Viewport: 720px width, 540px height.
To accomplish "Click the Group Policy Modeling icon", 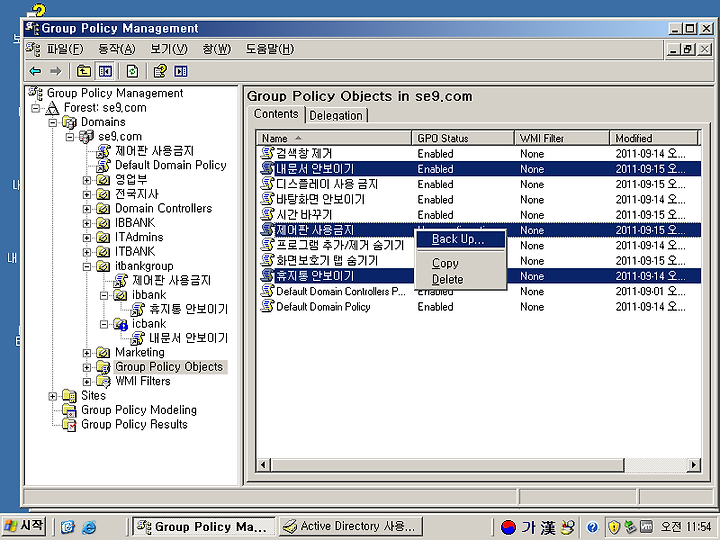I will point(69,410).
